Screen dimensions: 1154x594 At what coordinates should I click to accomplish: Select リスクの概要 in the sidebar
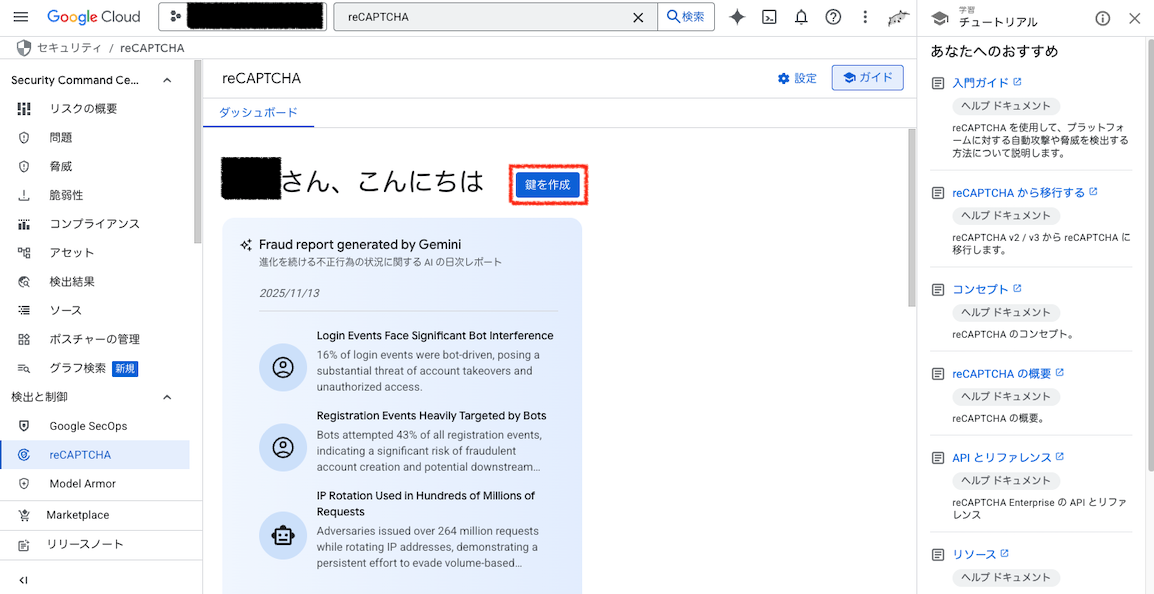tap(85, 108)
